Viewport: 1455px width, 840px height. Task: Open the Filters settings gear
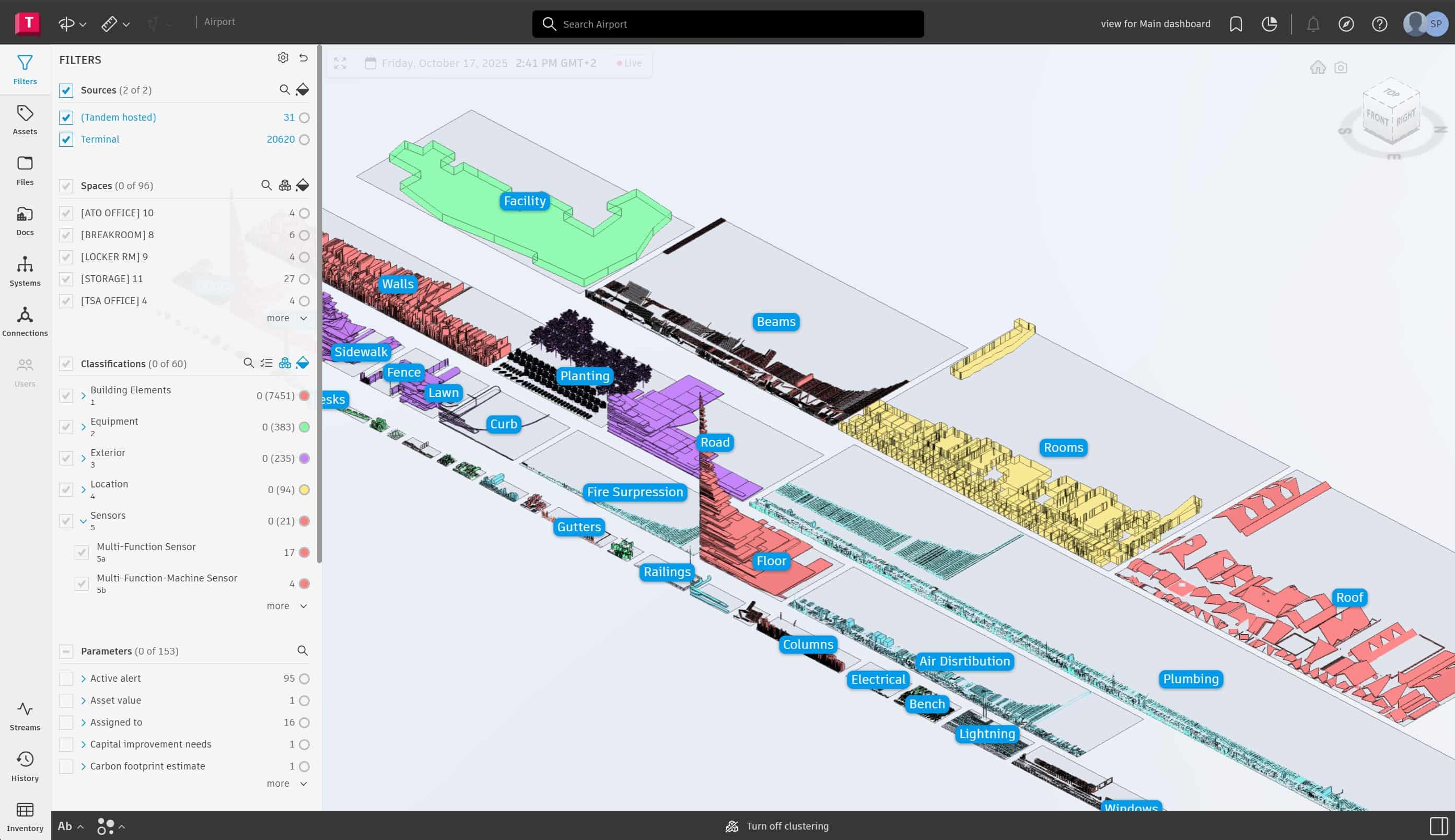coord(283,57)
